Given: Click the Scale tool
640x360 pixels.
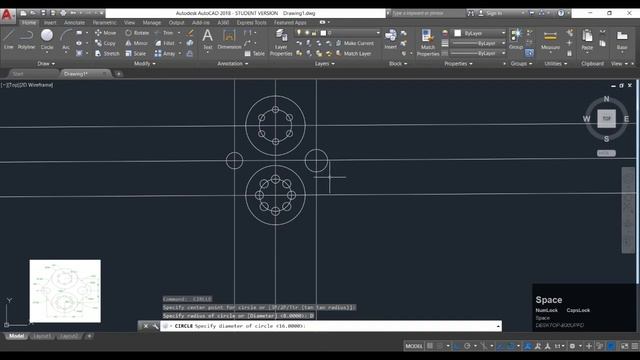Looking at the screenshot, I should [x=136, y=53].
